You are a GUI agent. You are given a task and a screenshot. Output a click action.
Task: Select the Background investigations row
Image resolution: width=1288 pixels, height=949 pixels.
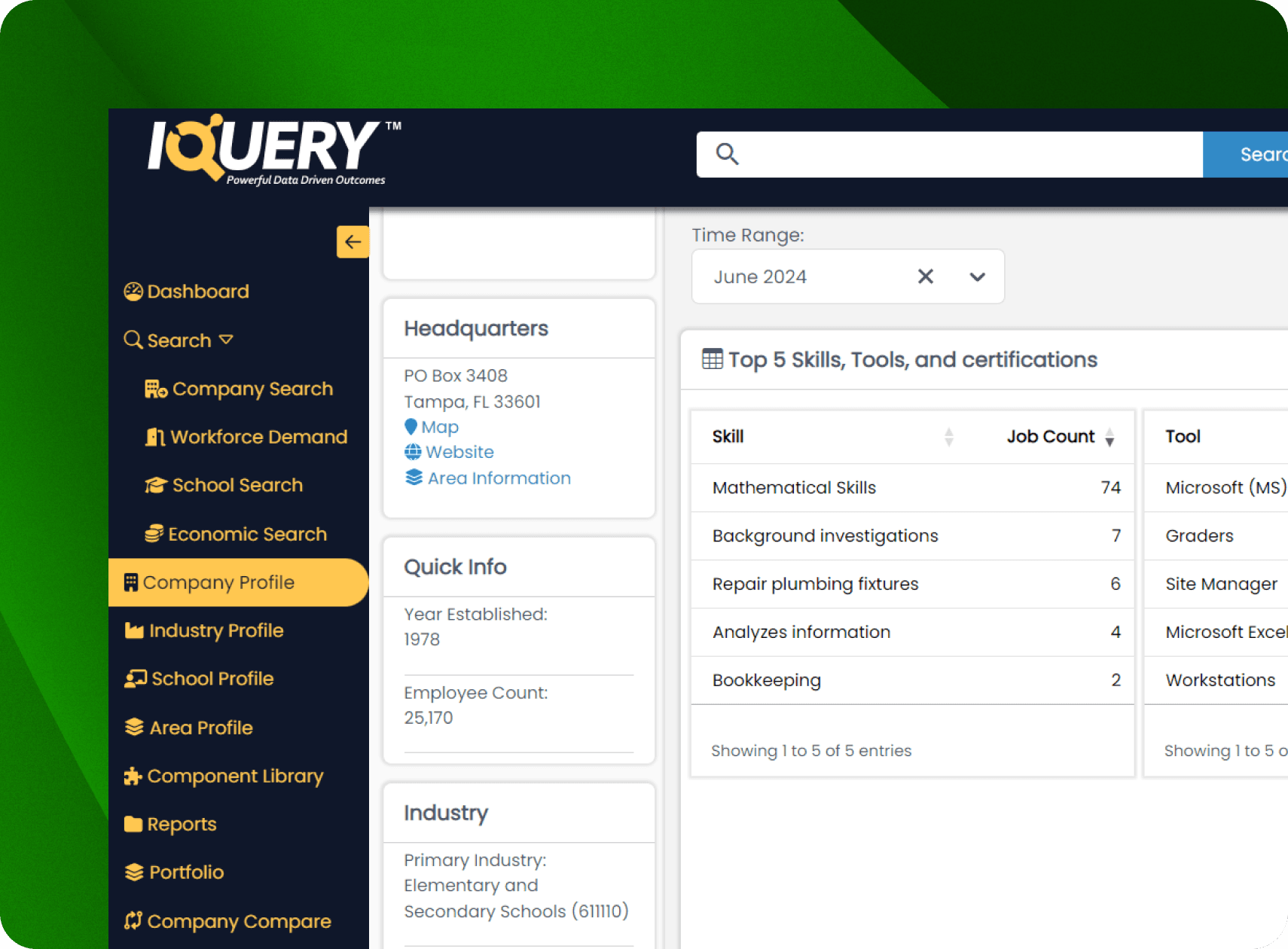point(913,536)
